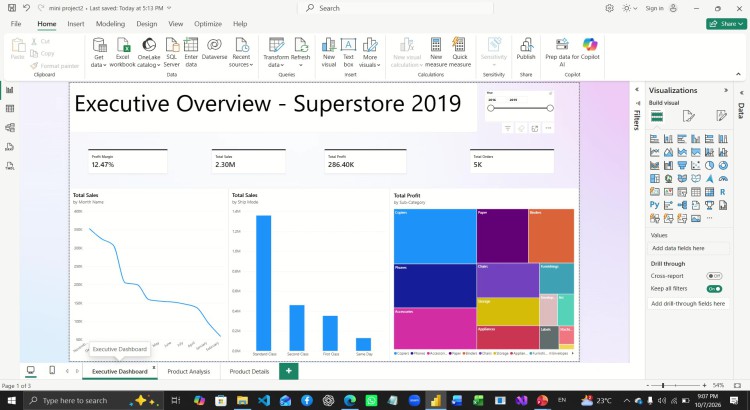Open settings gear in title bar

click(x=609, y=8)
